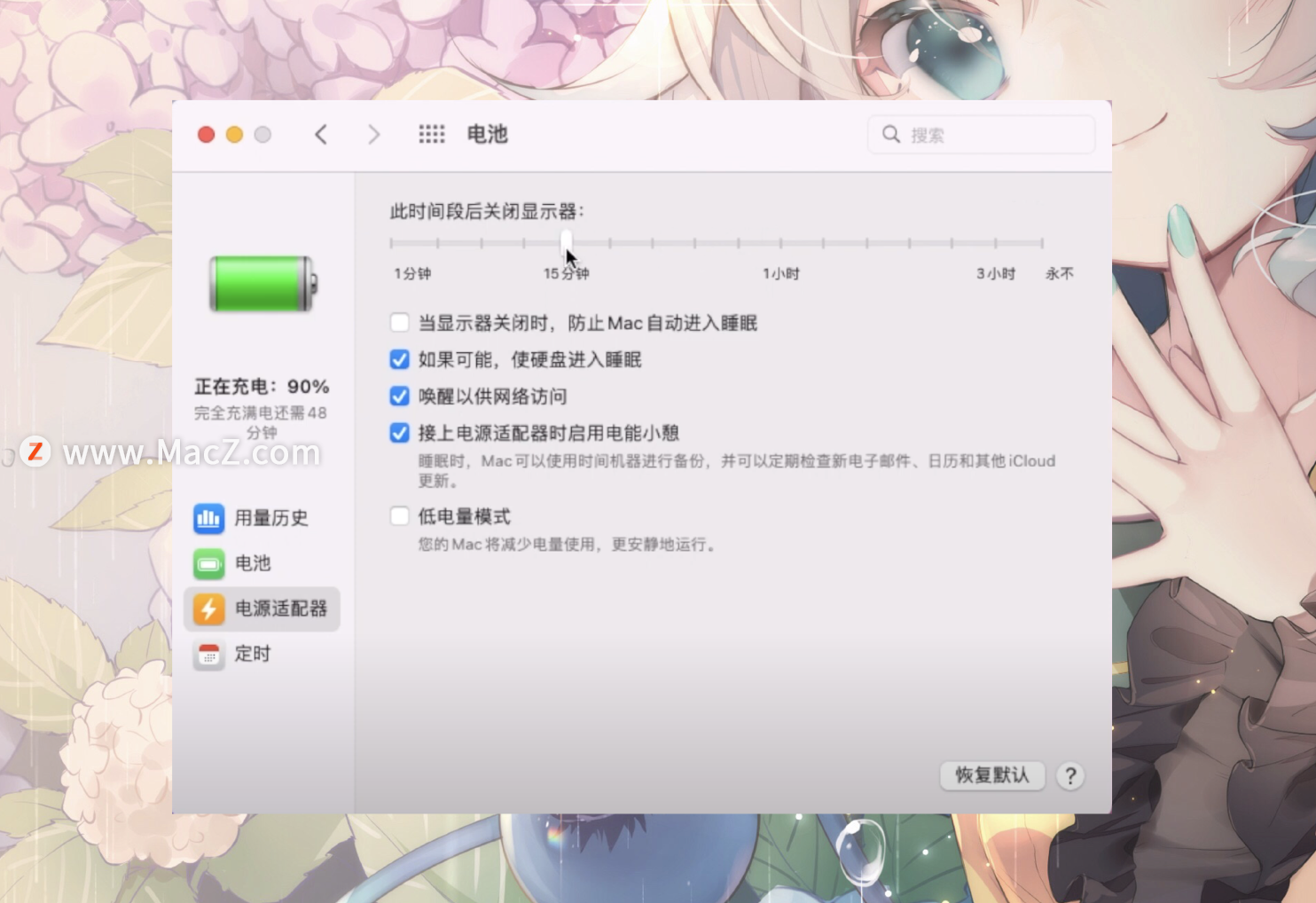Select 电池 in the sidebar
Viewport: 1316px width, 903px height.
[262, 563]
